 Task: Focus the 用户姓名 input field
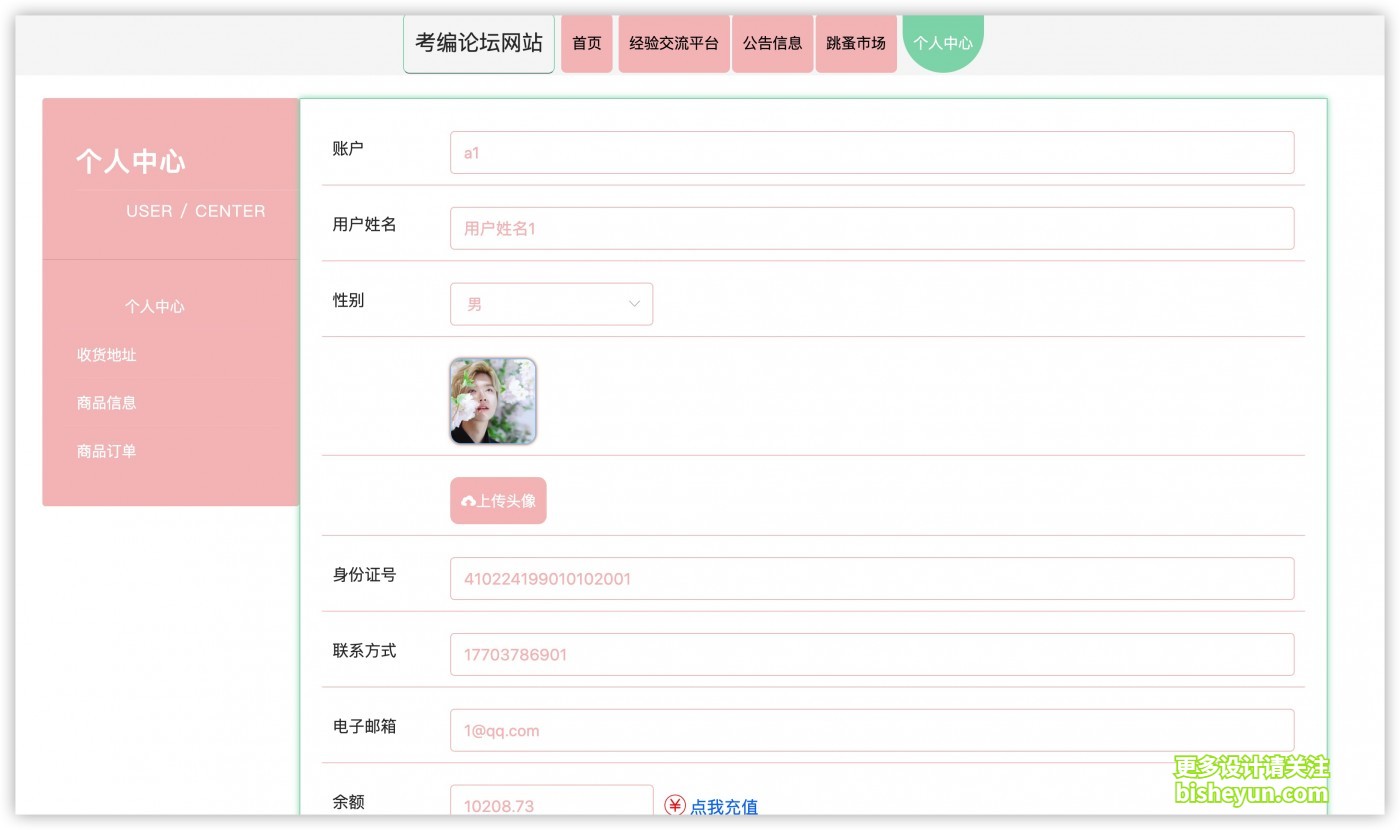tap(872, 228)
